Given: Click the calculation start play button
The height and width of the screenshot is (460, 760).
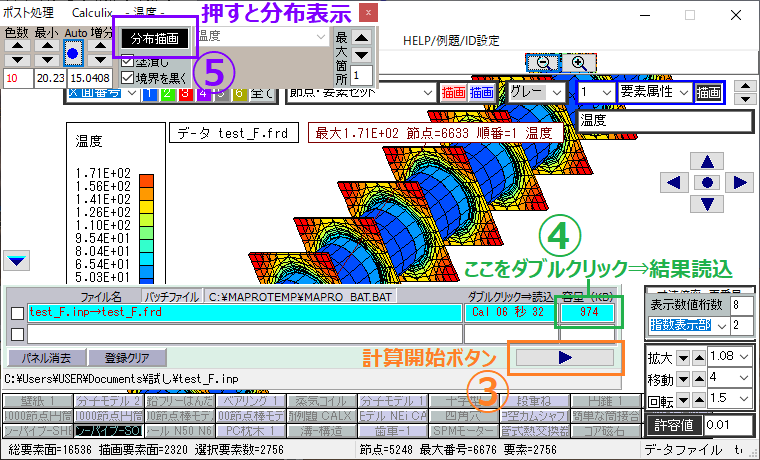Looking at the screenshot, I should 562,356.
